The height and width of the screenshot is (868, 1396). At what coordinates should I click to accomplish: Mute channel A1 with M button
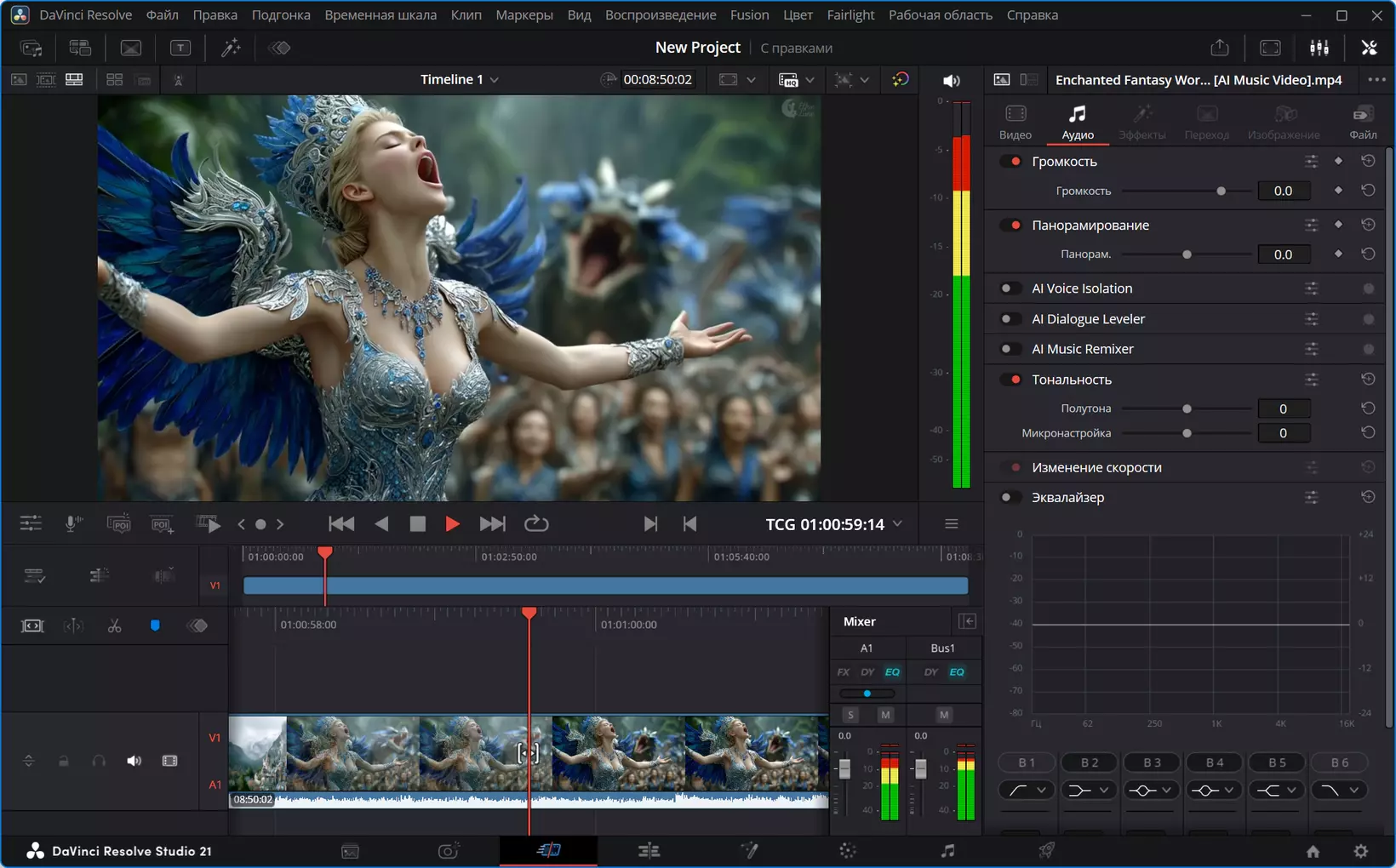(x=885, y=715)
